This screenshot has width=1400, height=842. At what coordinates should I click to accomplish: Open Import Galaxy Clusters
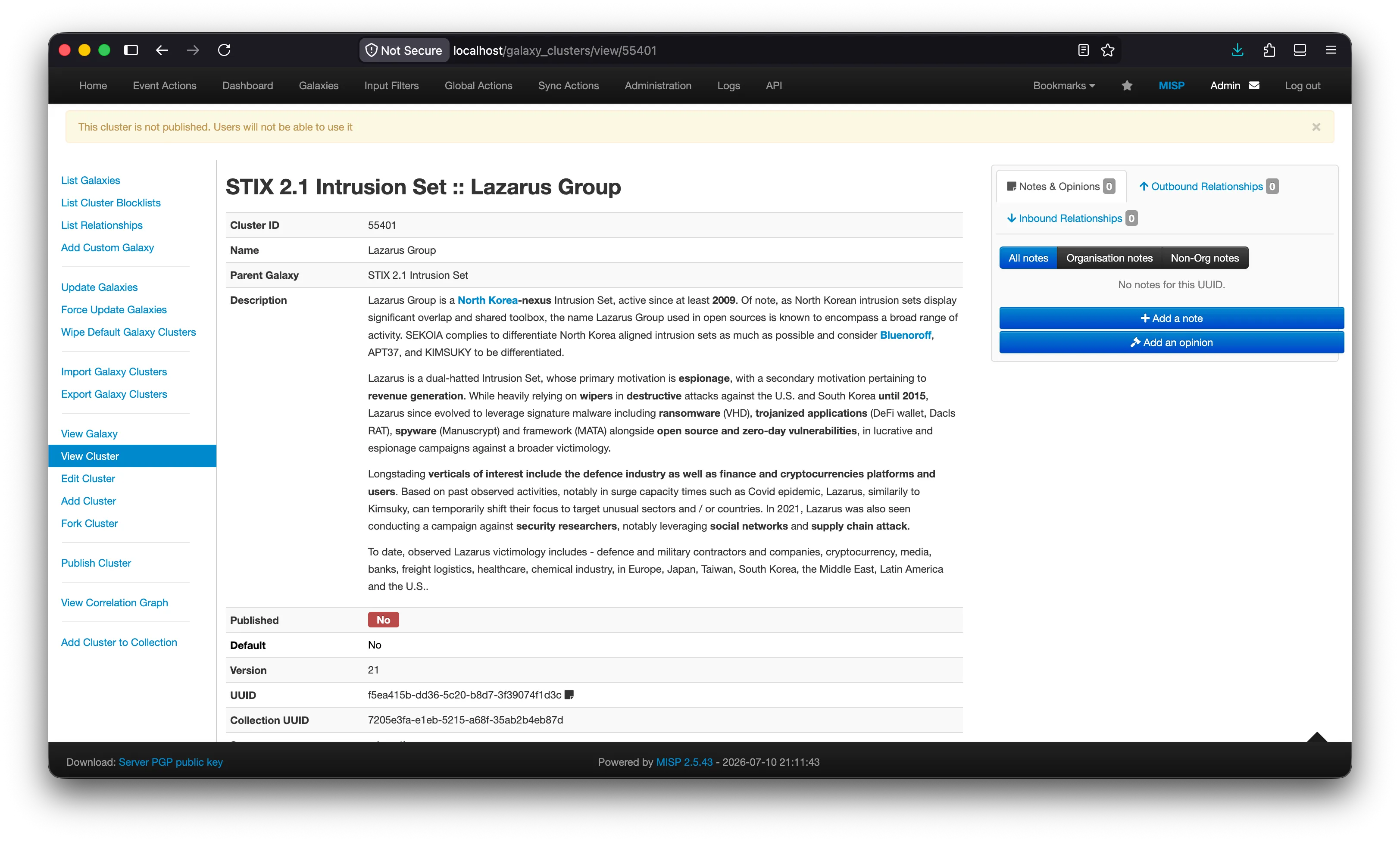coord(113,372)
